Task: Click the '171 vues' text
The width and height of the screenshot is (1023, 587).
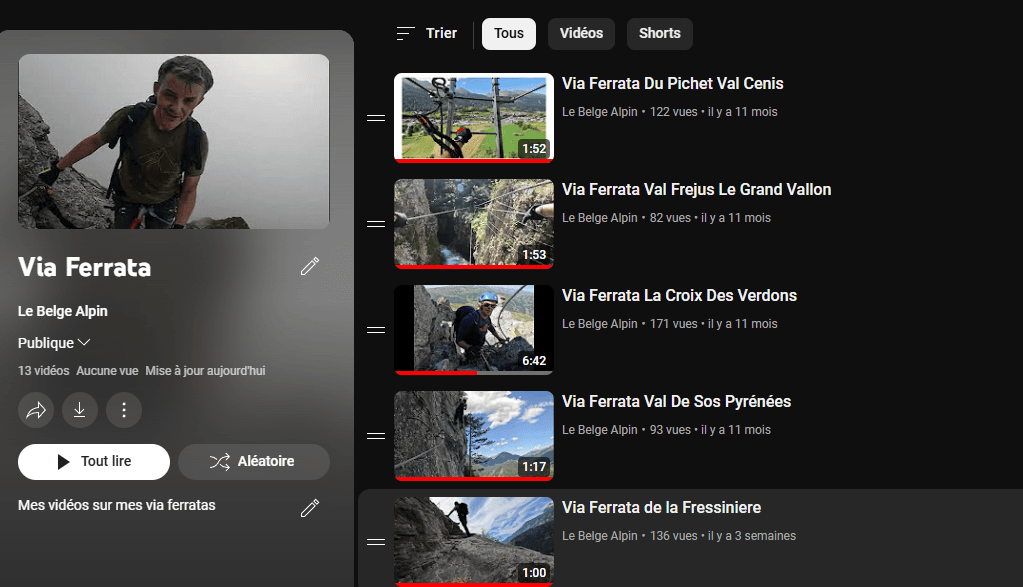Action: click(673, 324)
